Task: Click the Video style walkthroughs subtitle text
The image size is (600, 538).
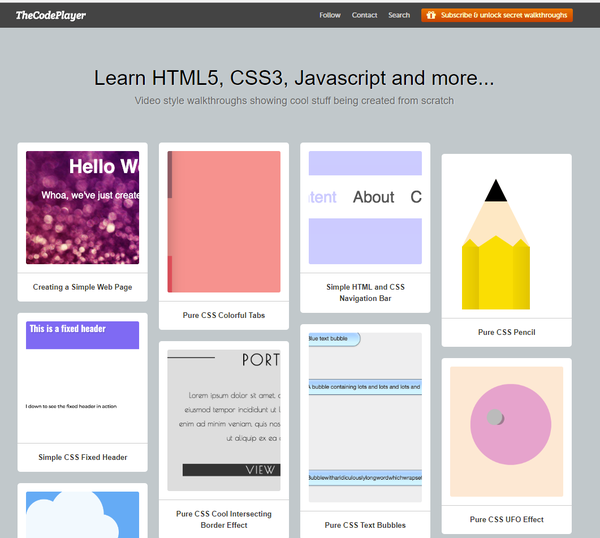Action: [x=294, y=101]
